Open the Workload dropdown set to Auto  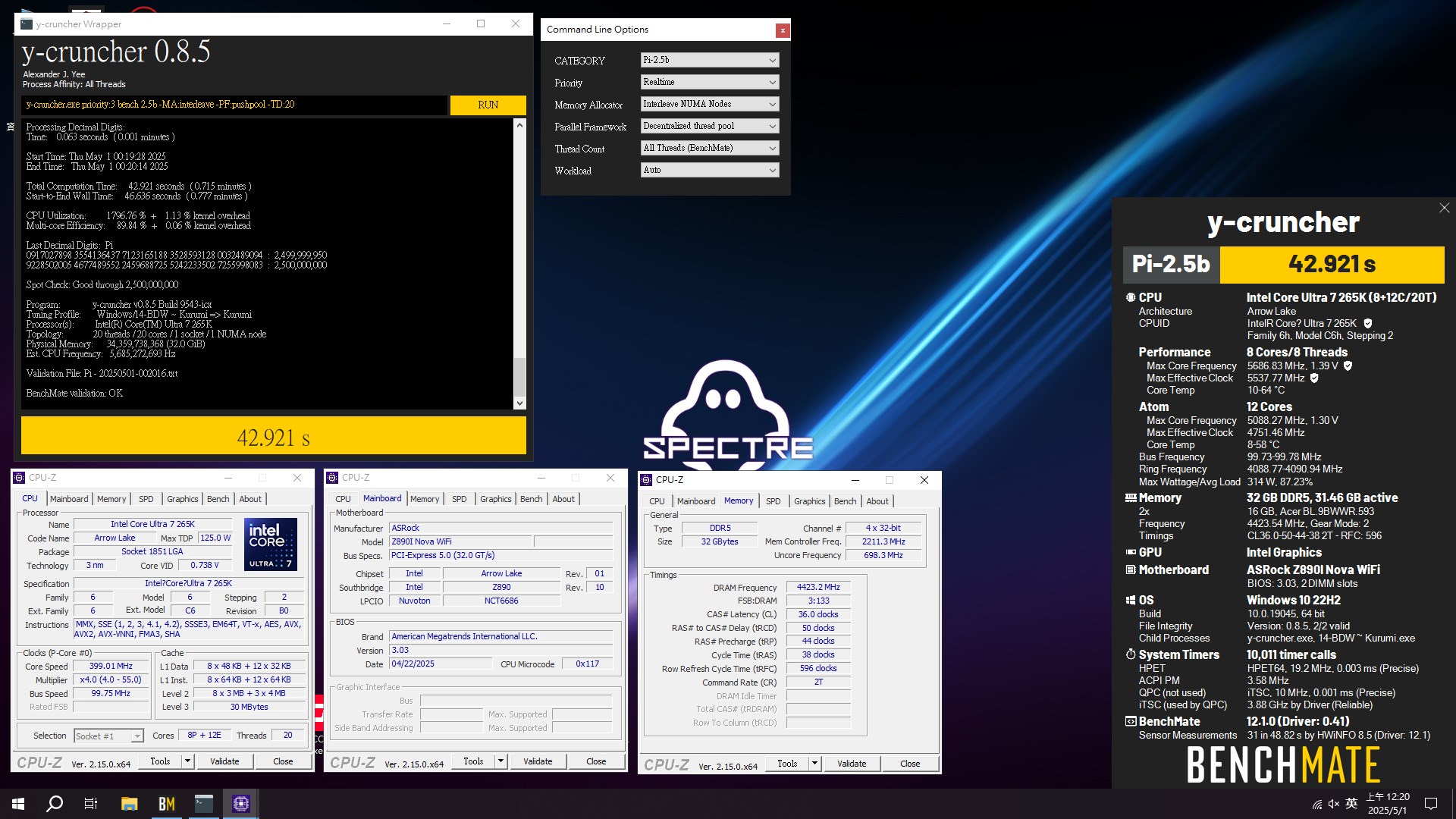(x=710, y=170)
